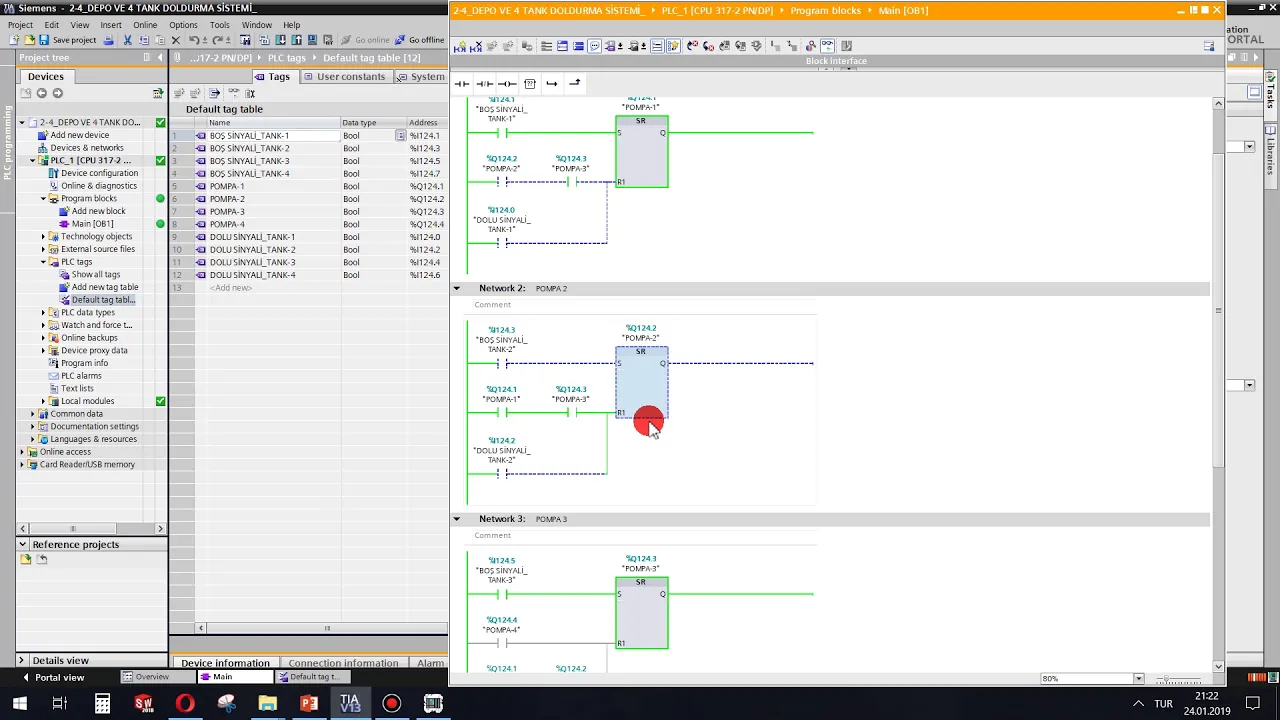The height and width of the screenshot is (720, 1280).
Task: Click the Device information tab
Action: [x=225, y=663]
